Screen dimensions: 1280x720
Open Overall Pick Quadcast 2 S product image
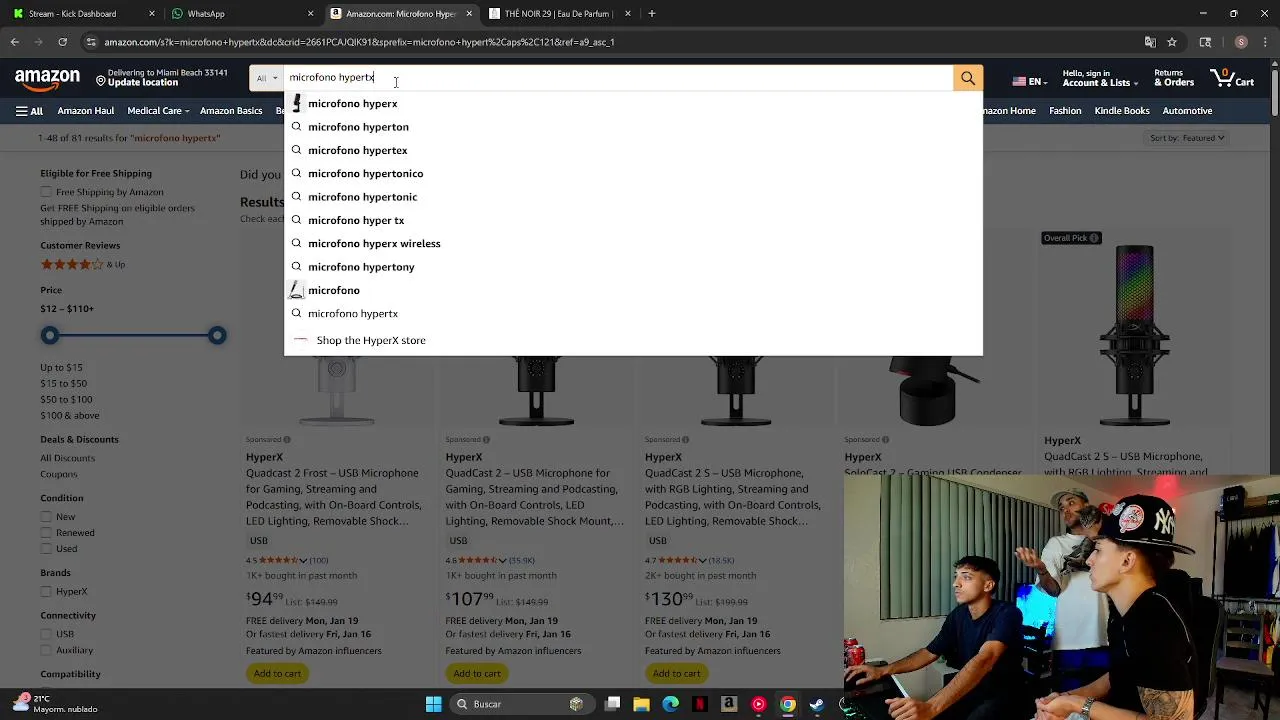pyautogui.click(x=1134, y=335)
